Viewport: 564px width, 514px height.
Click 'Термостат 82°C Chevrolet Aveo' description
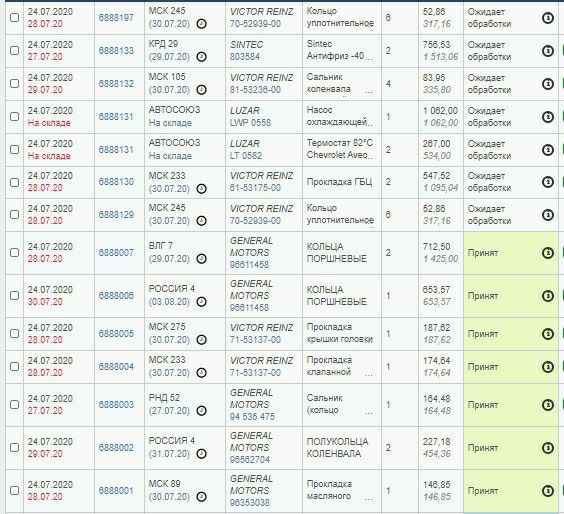(x=340, y=149)
